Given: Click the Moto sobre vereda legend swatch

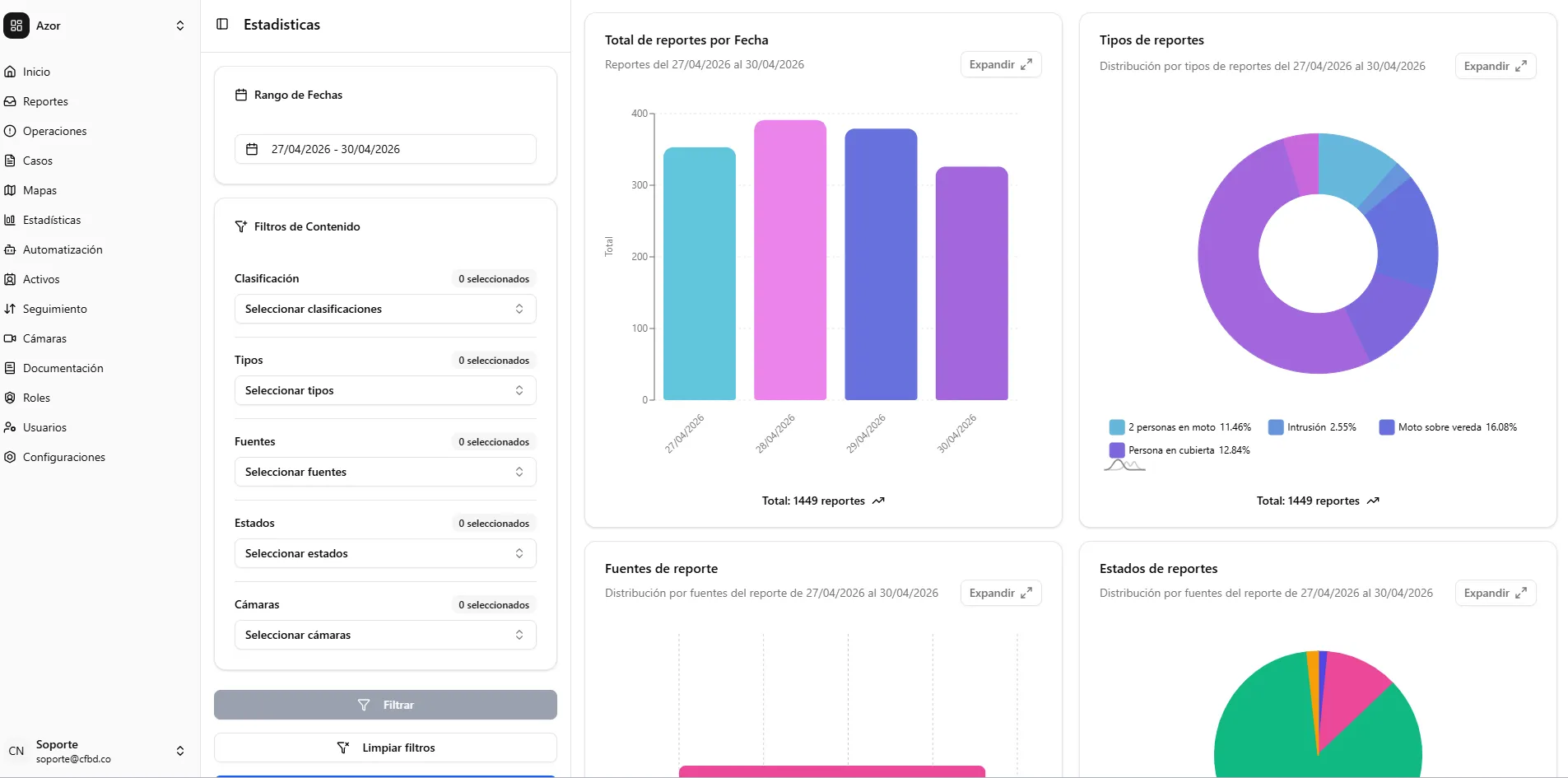Looking at the screenshot, I should [1387, 427].
